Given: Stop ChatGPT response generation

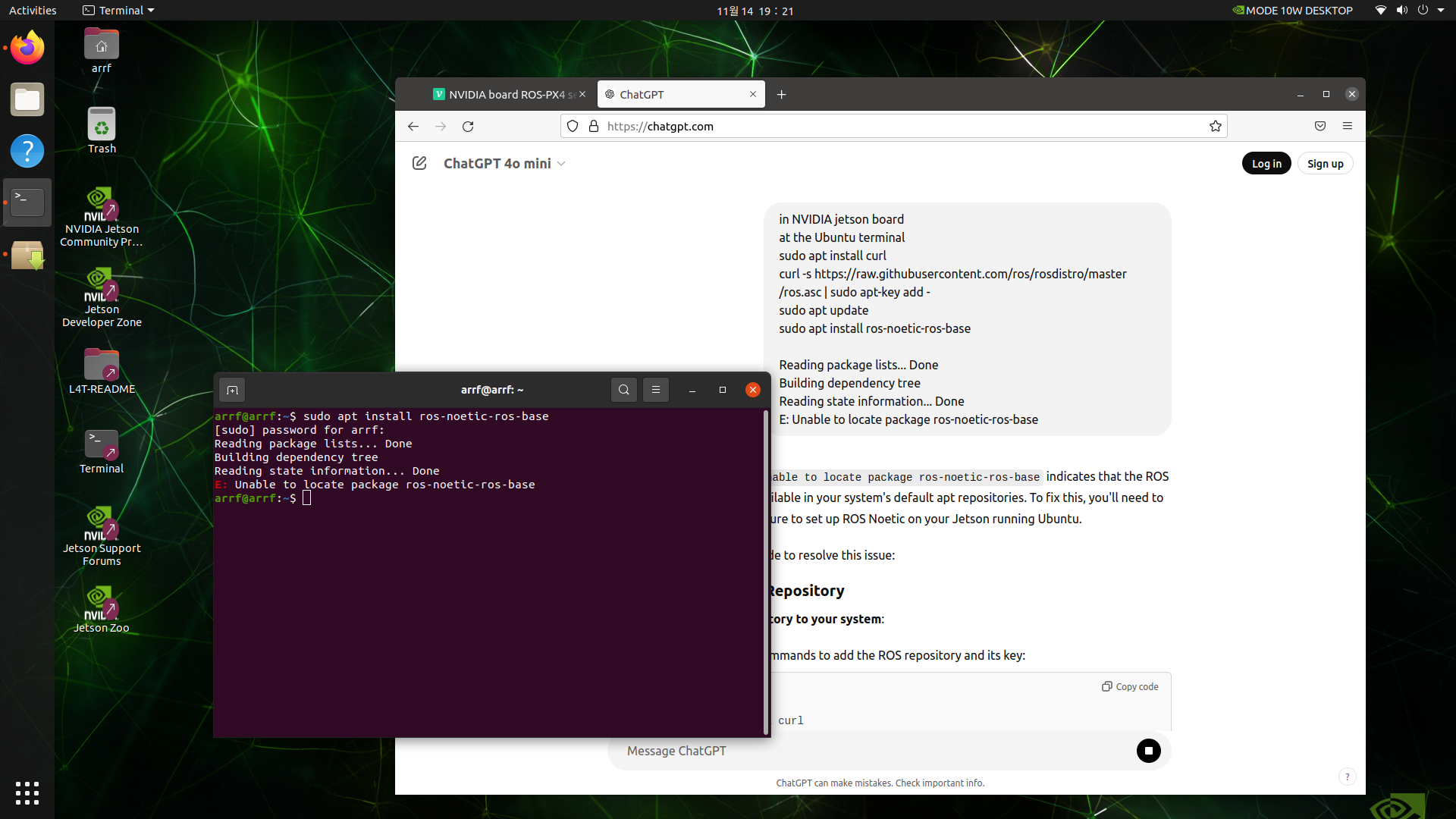Looking at the screenshot, I should click(x=1148, y=751).
